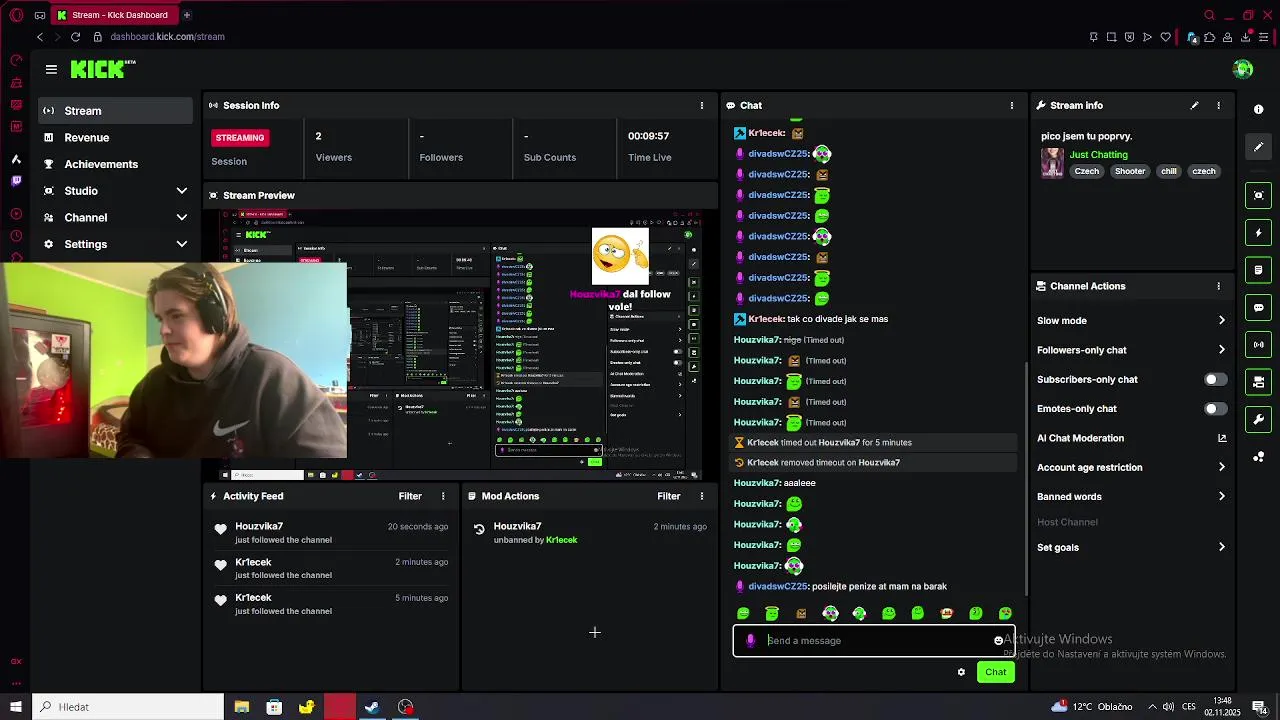Open AI Chat Moderation external link icon
This screenshot has height=720, width=1280.
click(1221, 438)
